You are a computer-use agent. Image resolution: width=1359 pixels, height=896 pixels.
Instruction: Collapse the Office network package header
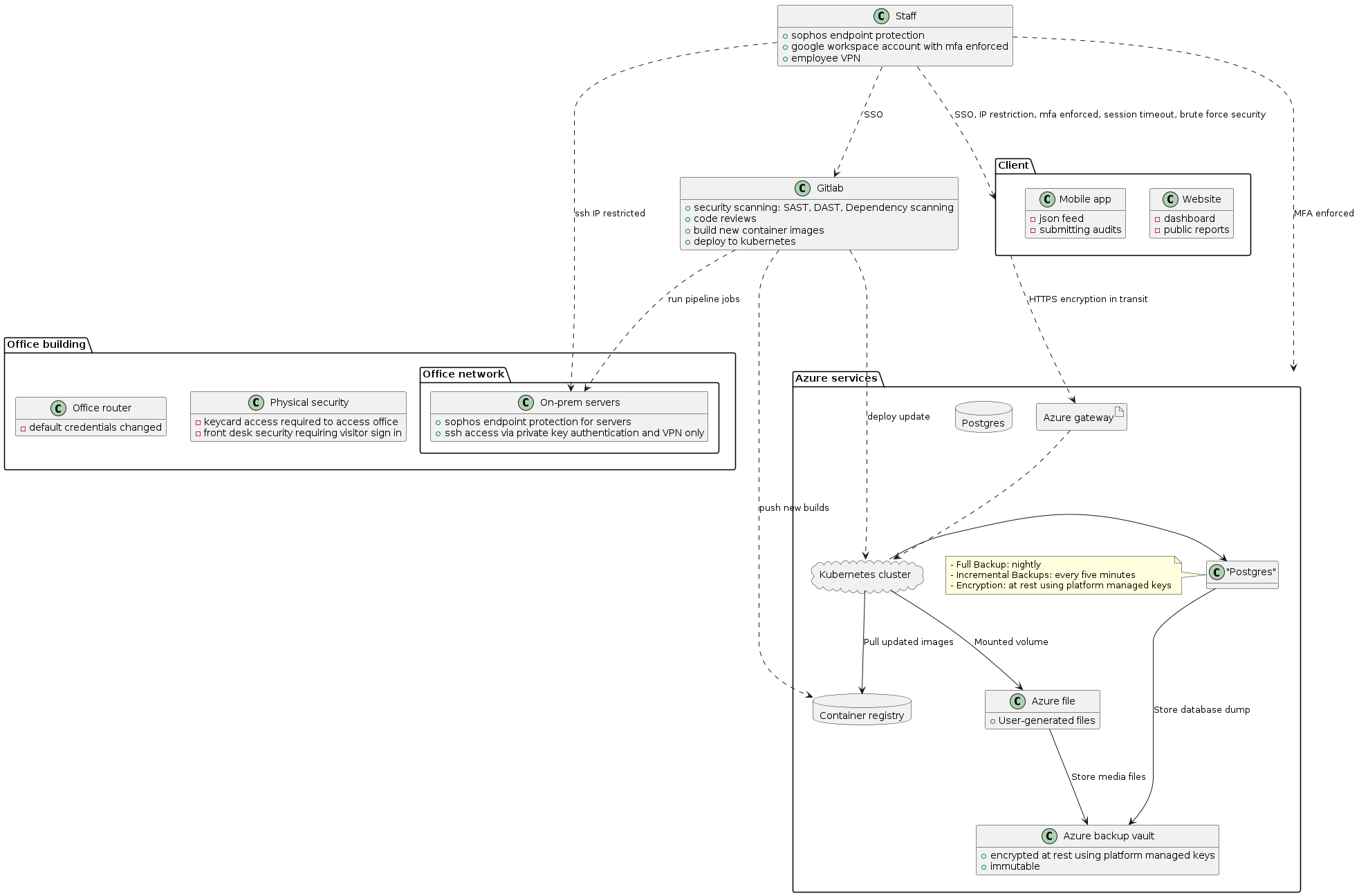462,373
